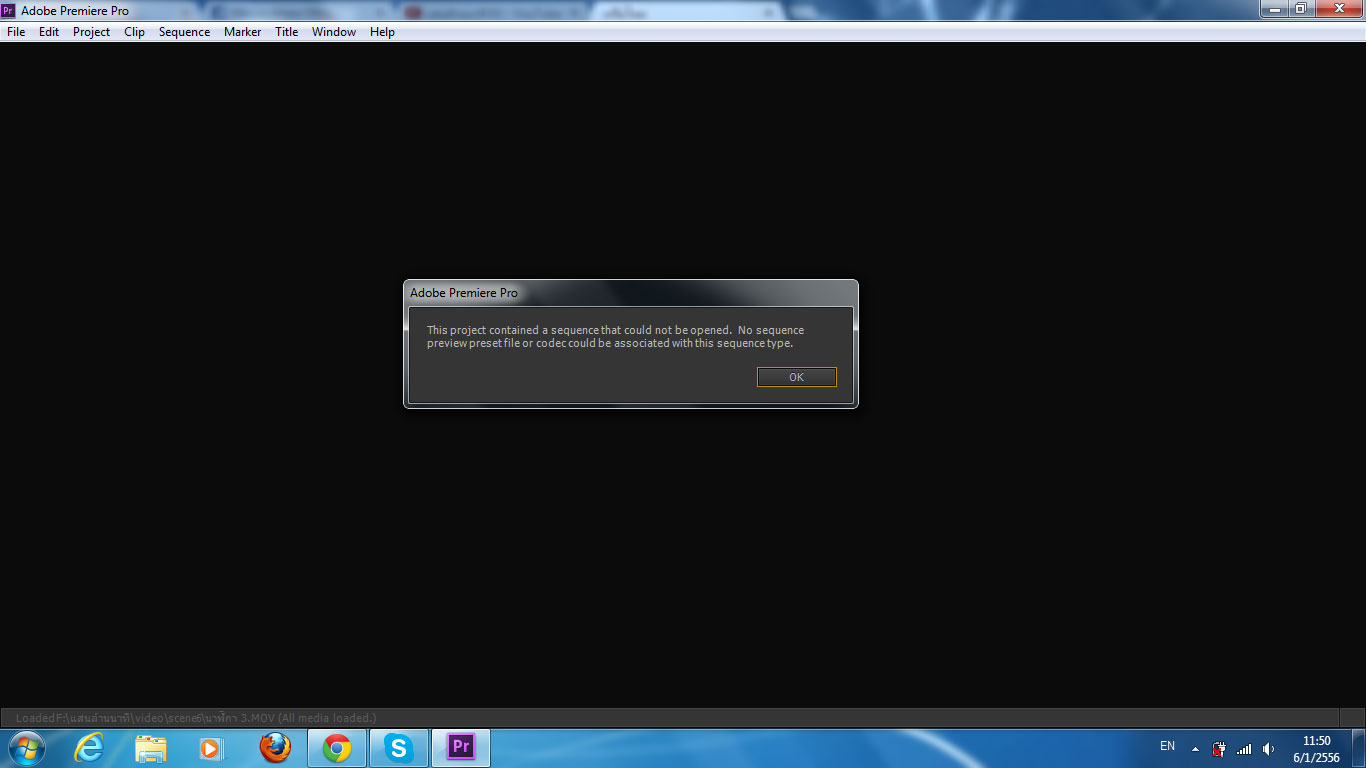Open the network signal icon in the tray
Image resolution: width=1366 pixels, height=768 pixels.
(x=1244, y=748)
